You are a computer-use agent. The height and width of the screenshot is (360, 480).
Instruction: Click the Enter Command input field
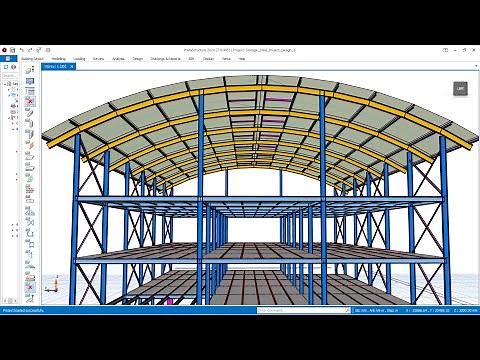coord(301,310)
